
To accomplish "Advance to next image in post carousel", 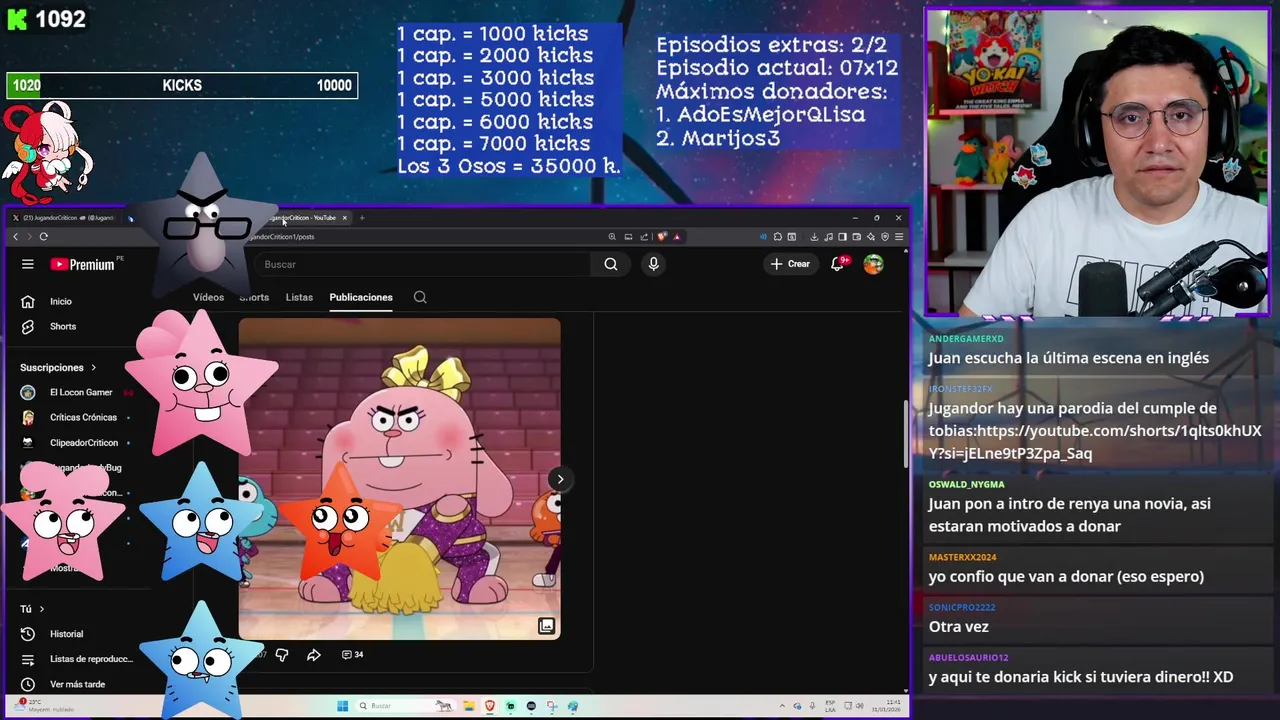I will click(560, 479).
